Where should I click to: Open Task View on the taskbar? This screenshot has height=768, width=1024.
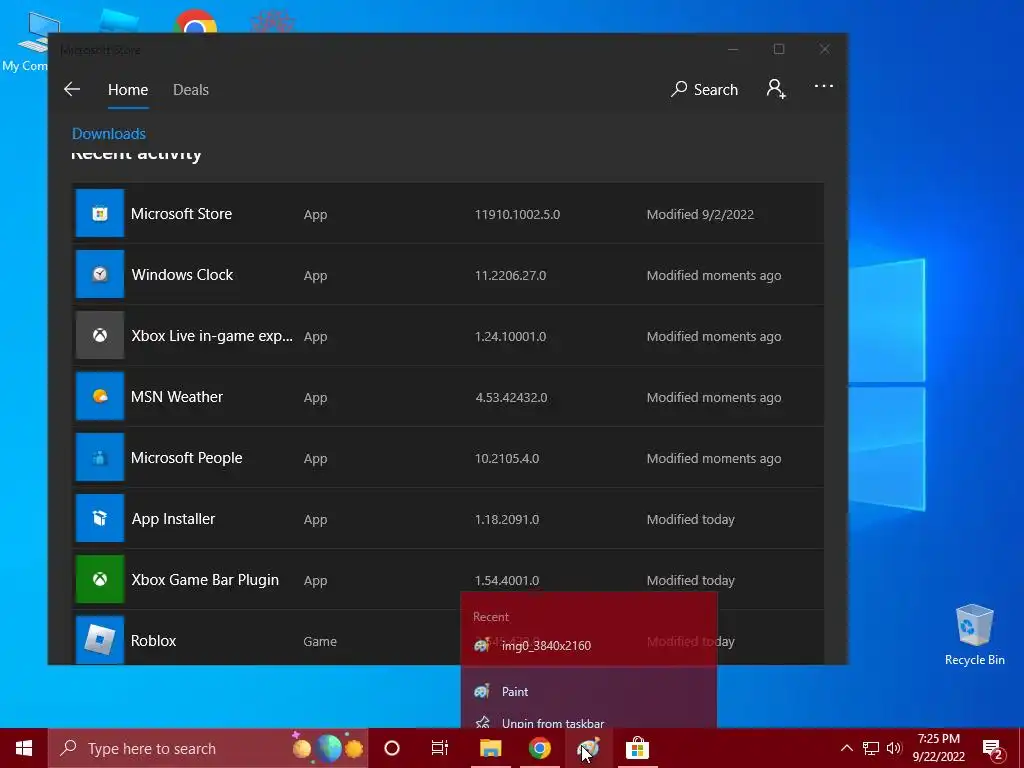(x=440, y=748)
